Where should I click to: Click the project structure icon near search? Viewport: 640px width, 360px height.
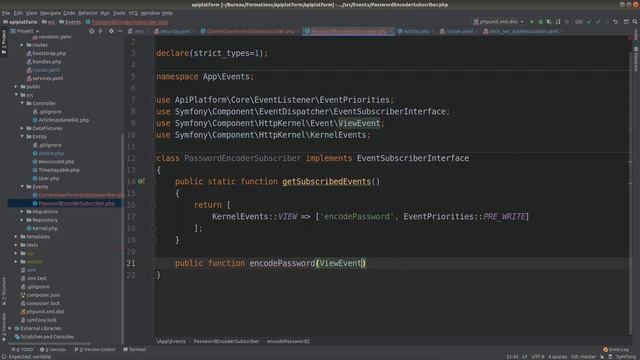click(x=626, y=22)
